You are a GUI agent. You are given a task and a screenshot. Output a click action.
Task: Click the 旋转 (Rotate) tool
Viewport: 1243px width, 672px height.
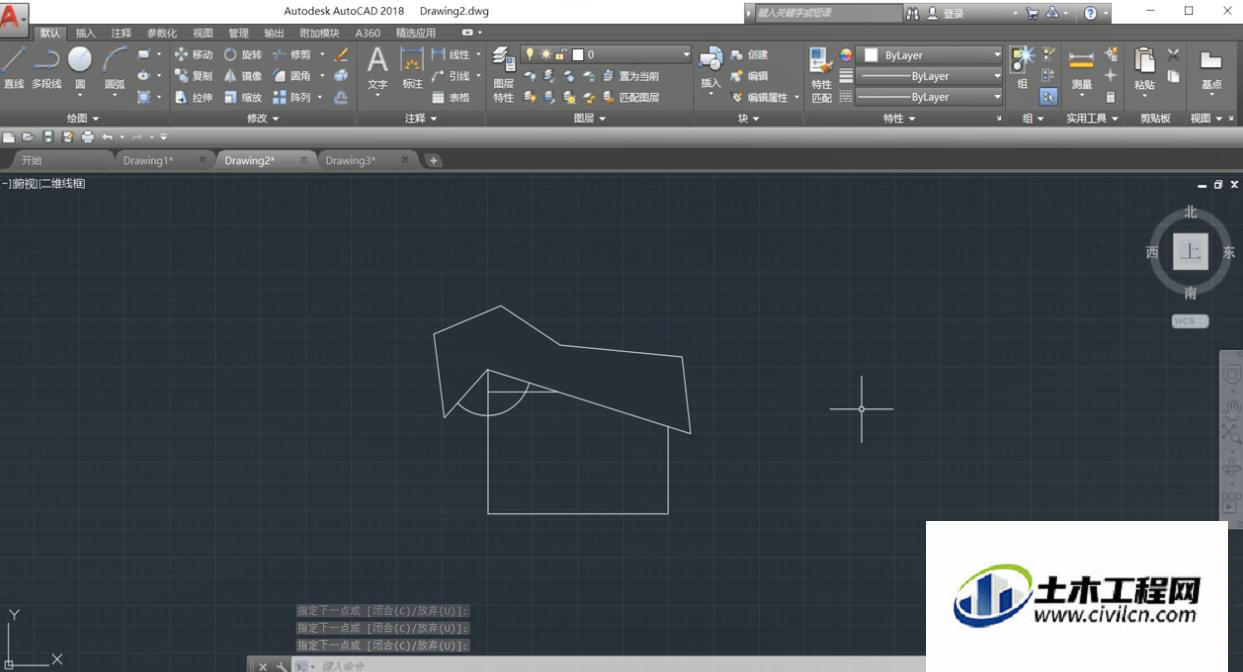[242, 54]
